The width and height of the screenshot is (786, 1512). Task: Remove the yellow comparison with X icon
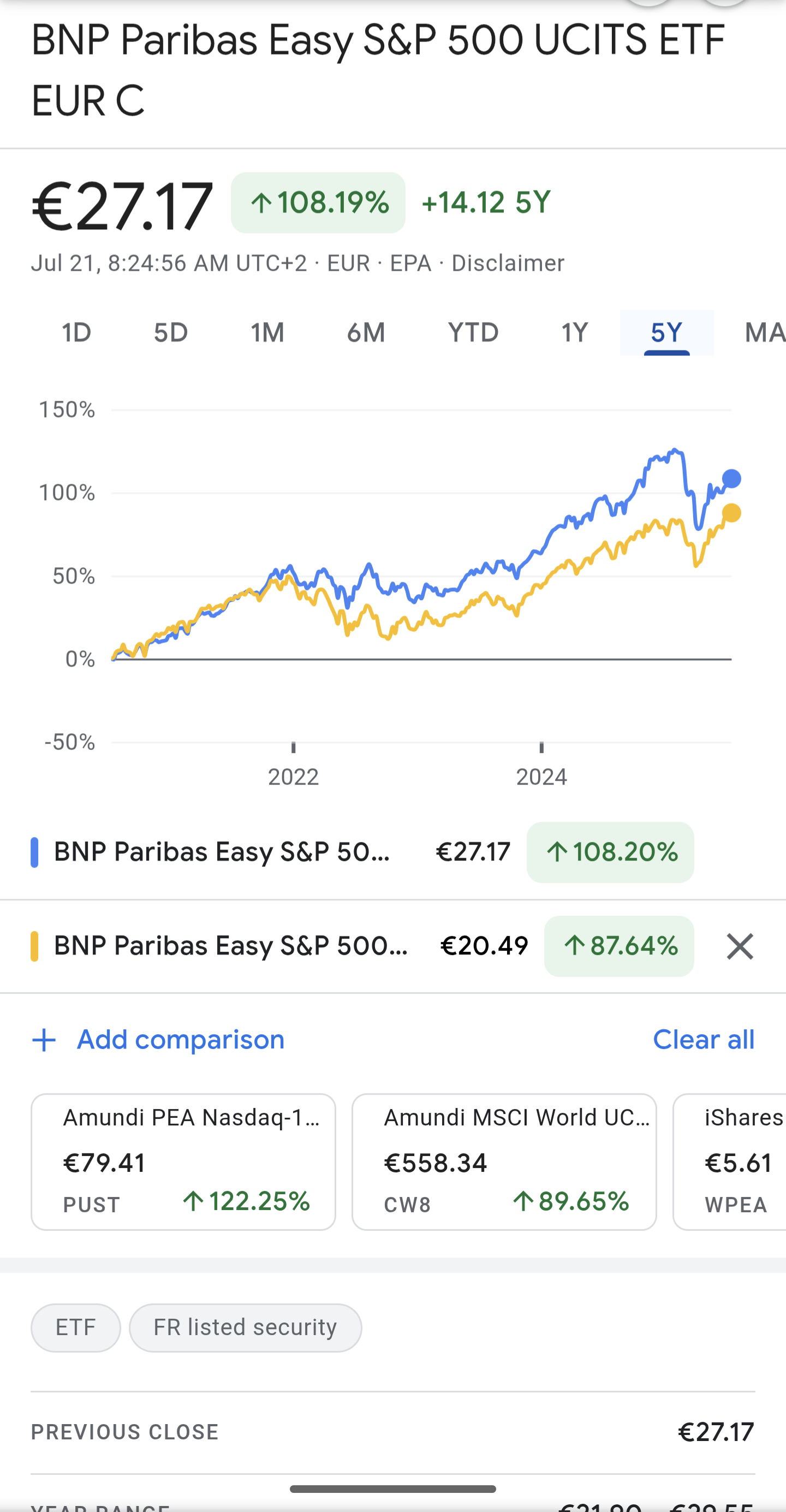[x=740, y=946]
